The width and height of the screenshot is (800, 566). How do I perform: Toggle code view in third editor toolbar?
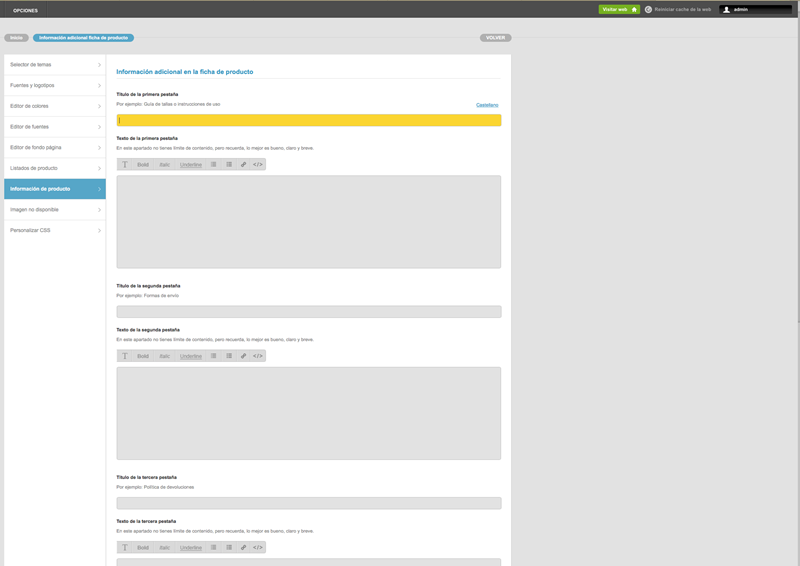(258, 547)
